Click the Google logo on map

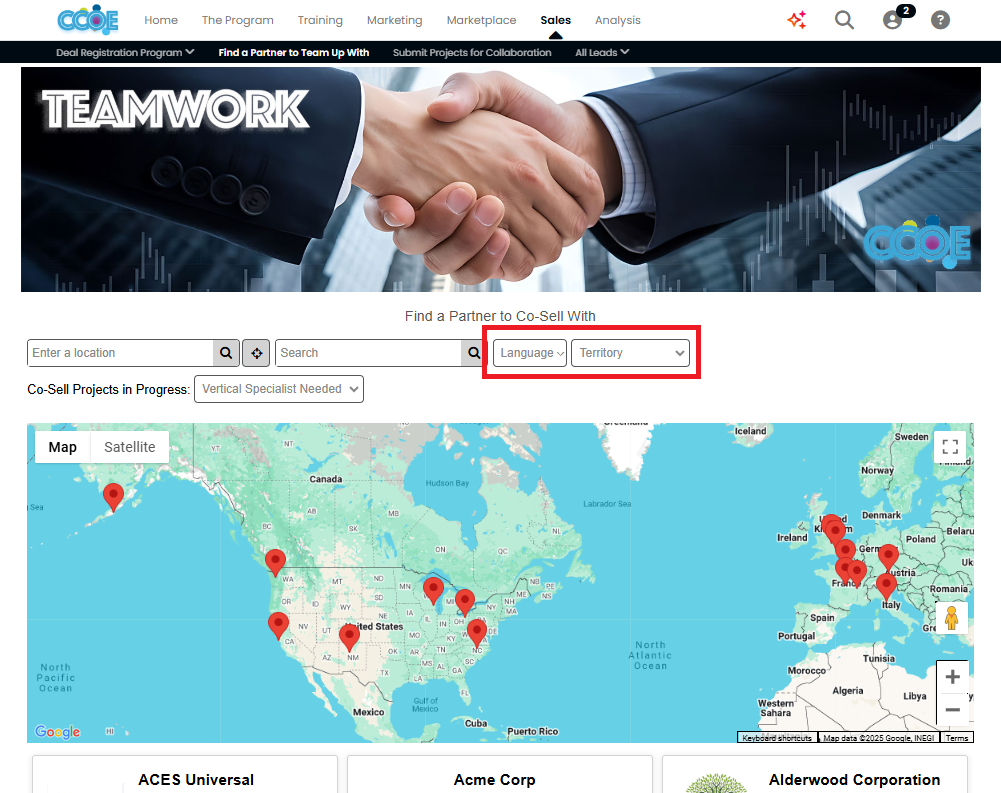click(x=57, y=732)
